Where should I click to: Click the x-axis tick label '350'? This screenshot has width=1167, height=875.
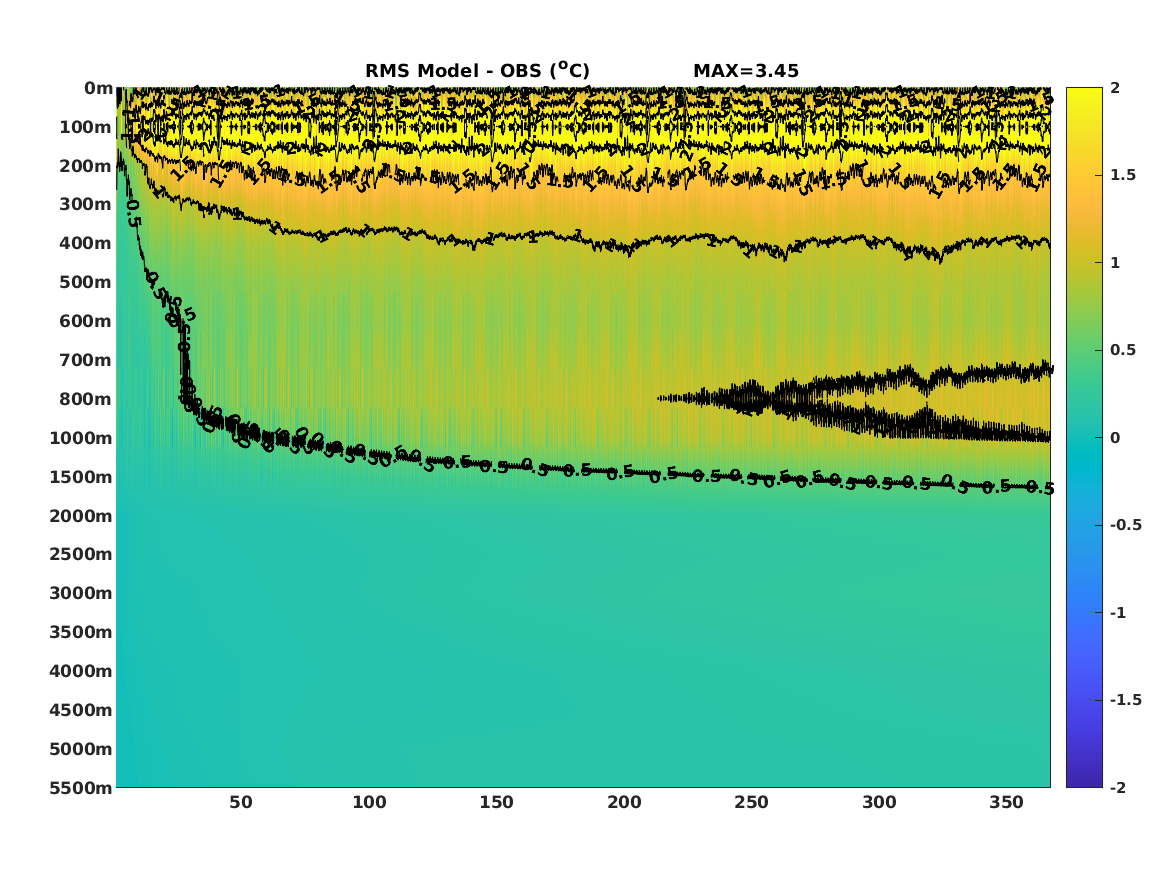point(1007,802)
